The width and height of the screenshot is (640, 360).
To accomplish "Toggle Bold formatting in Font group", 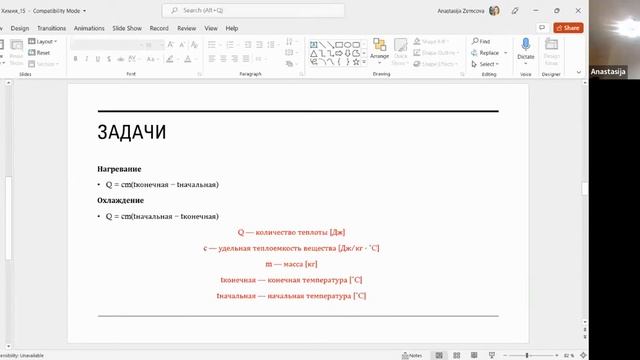I will [76, 59].
